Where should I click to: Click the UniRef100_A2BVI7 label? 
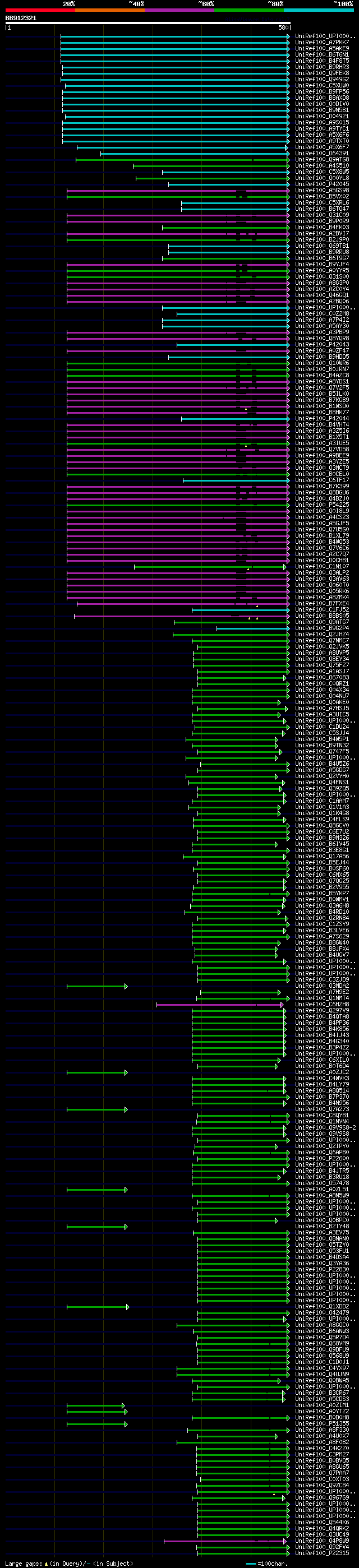[x=323, y=234]
